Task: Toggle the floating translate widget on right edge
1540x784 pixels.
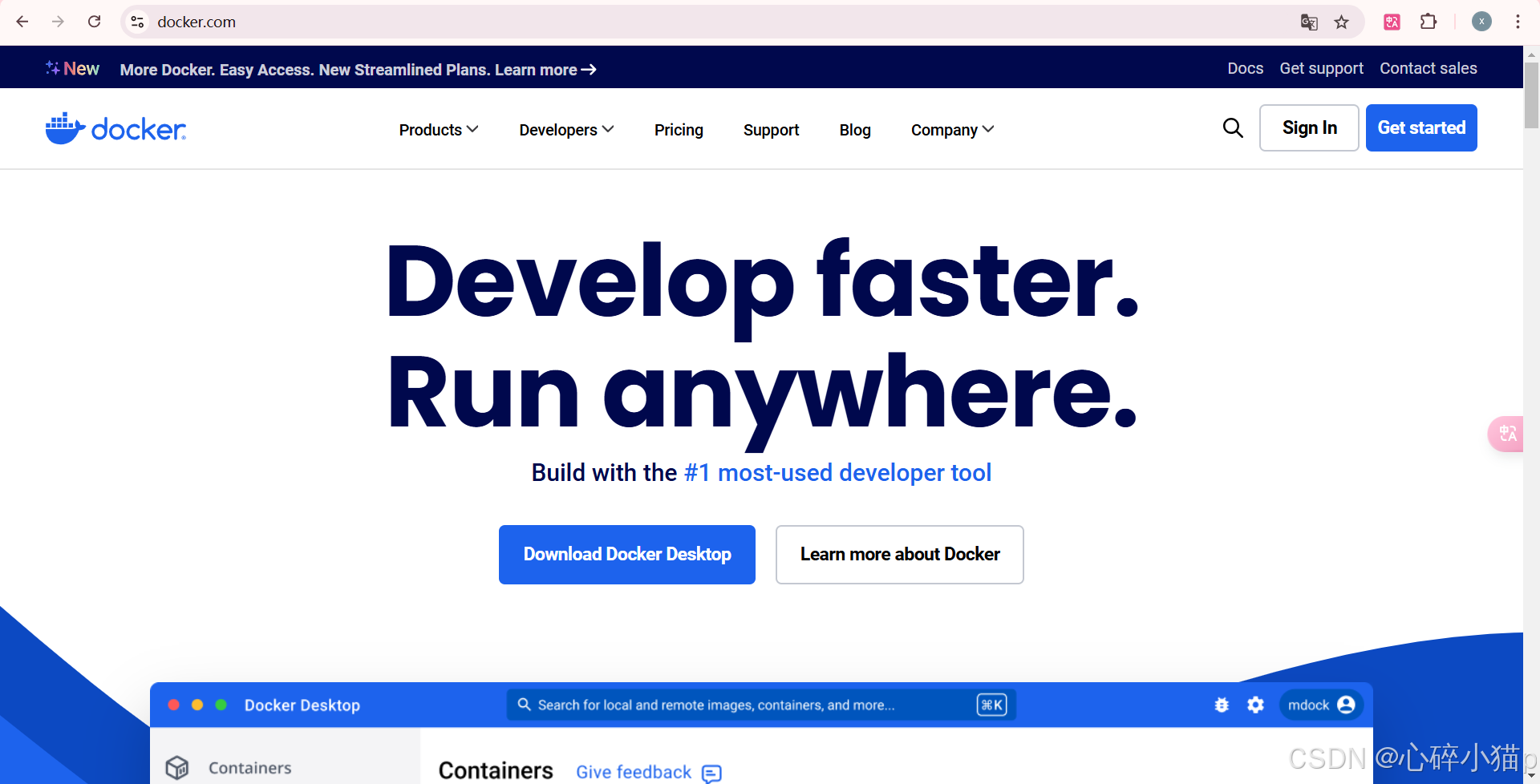Action: [1507, 434]
